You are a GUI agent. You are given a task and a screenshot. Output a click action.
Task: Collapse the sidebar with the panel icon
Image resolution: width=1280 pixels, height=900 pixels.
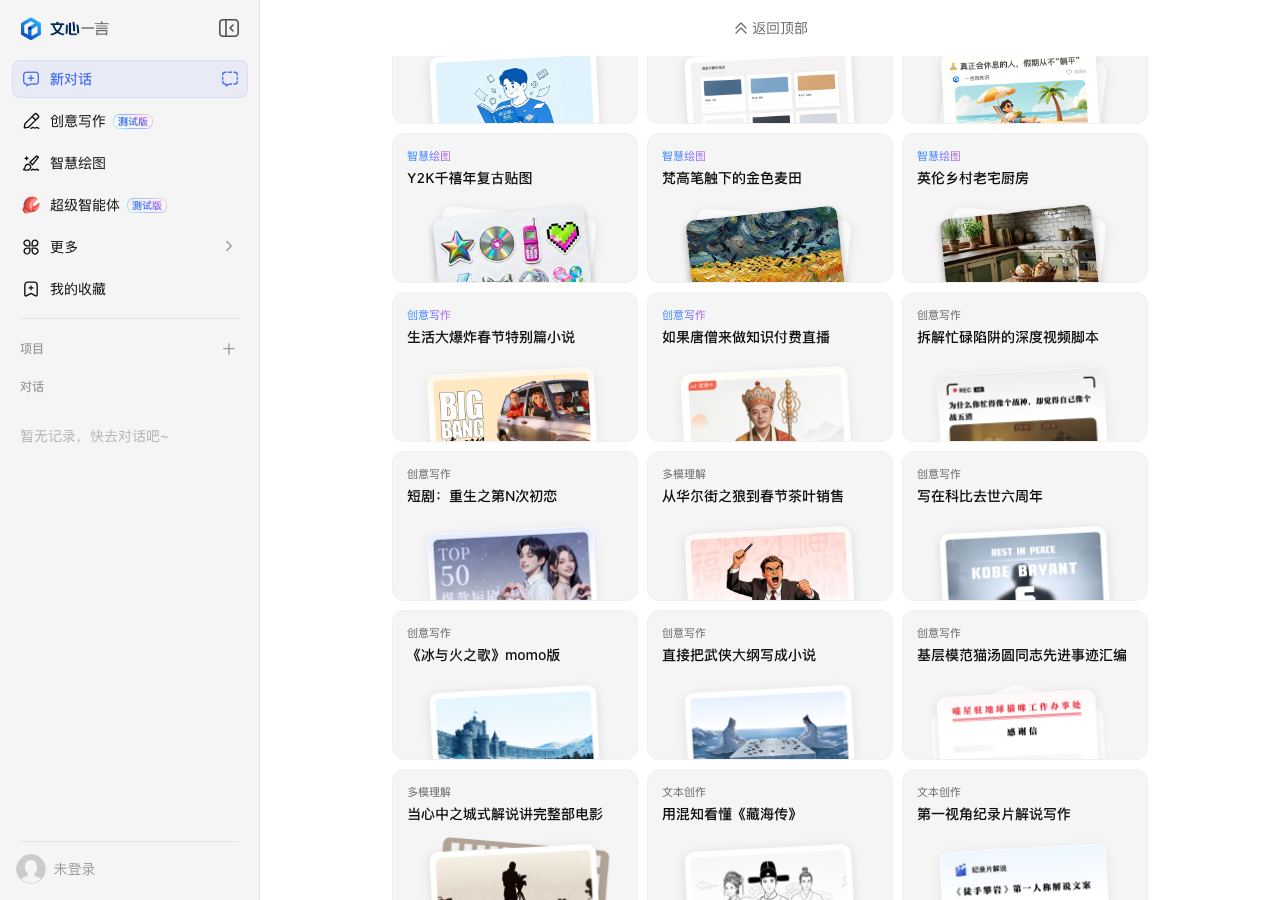[x=229, y=28]
